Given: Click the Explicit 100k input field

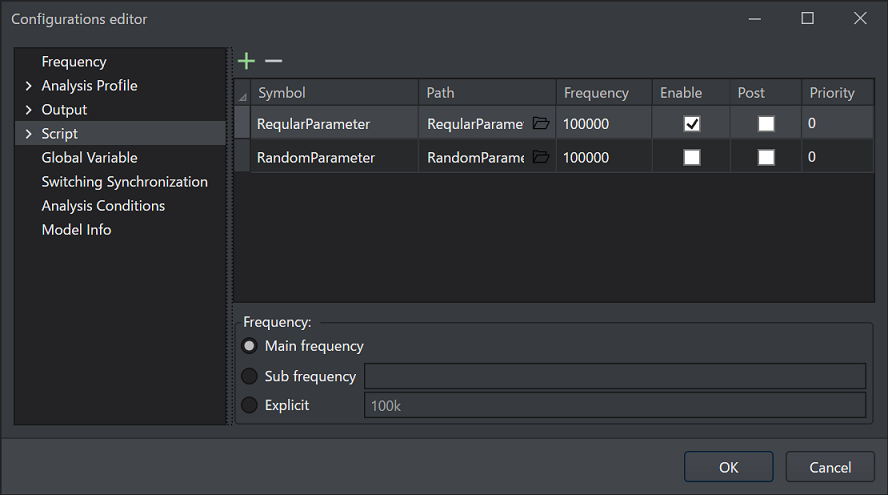Looking at the screenshot, I should [615, 406].
